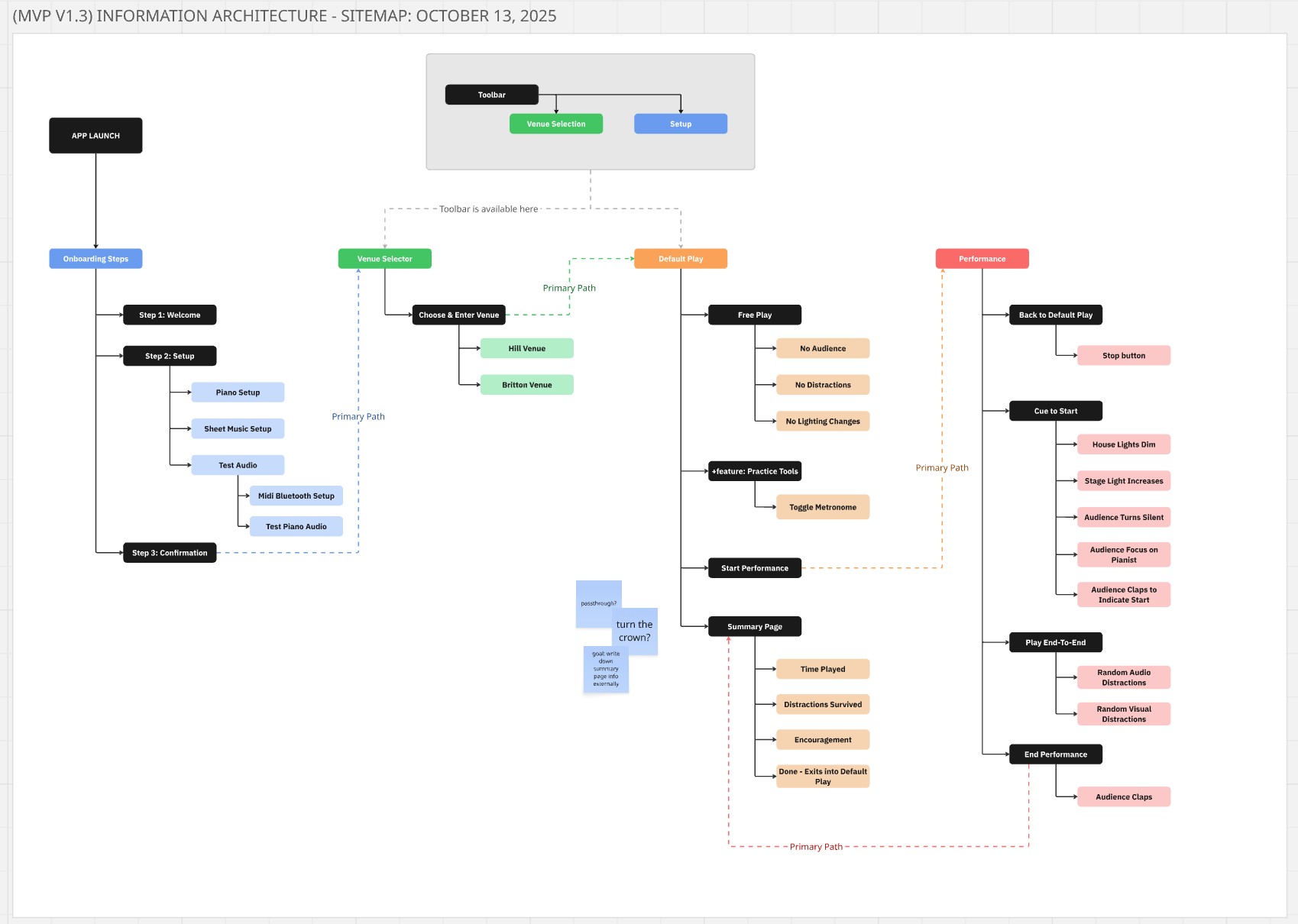
Task: Click the Step 1: Welcome node
Action: click(170, 315)
